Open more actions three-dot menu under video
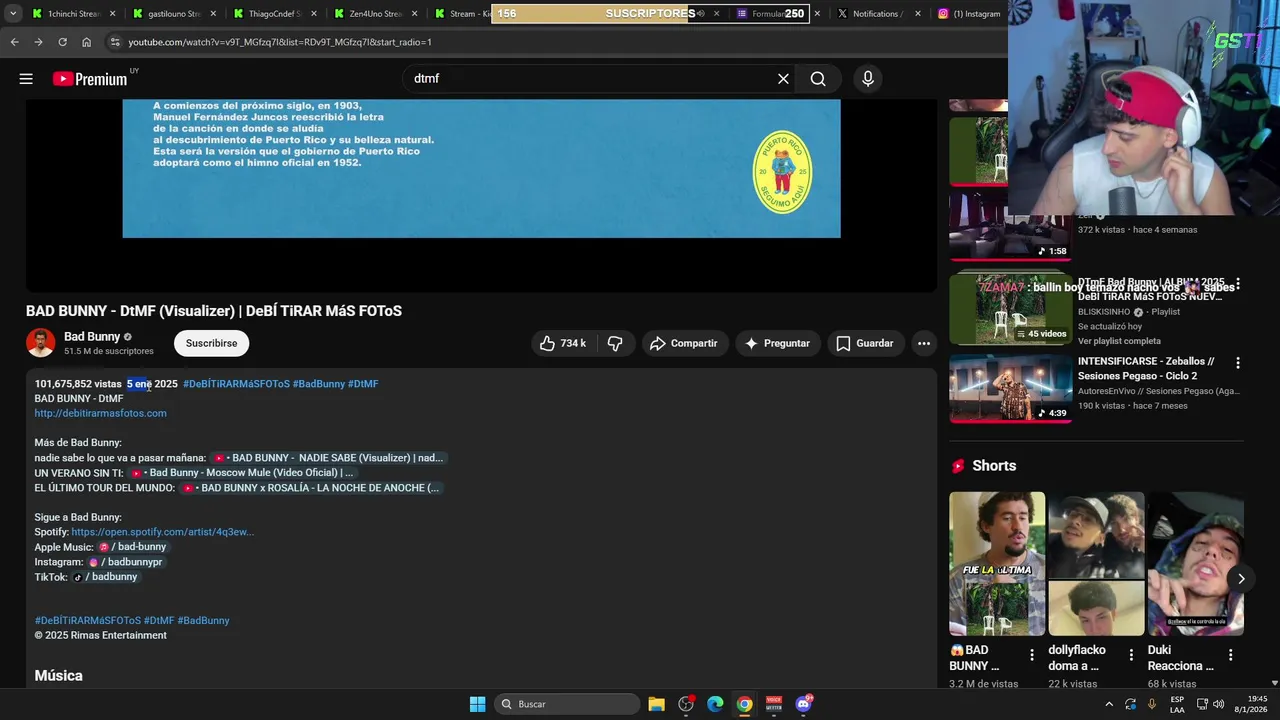 [x=924, y=343]
